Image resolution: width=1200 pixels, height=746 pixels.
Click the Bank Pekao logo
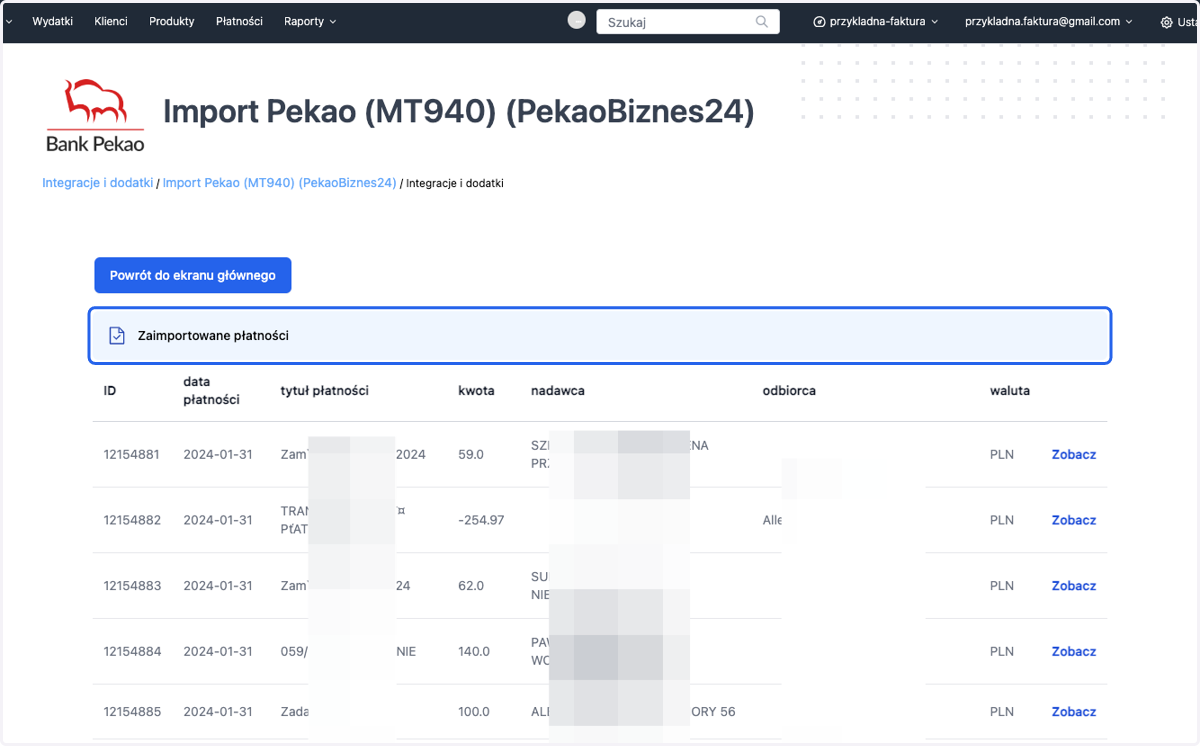coord(95,116)
